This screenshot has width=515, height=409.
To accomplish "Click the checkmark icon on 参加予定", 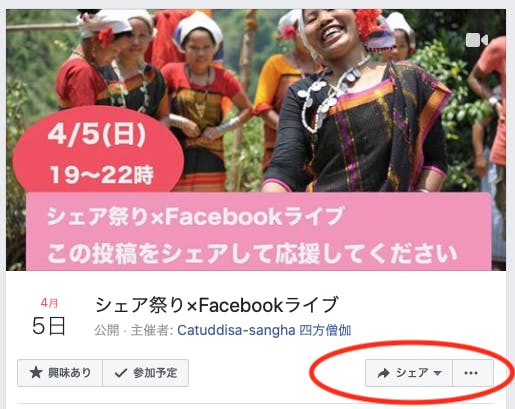I will click(121, 373).
